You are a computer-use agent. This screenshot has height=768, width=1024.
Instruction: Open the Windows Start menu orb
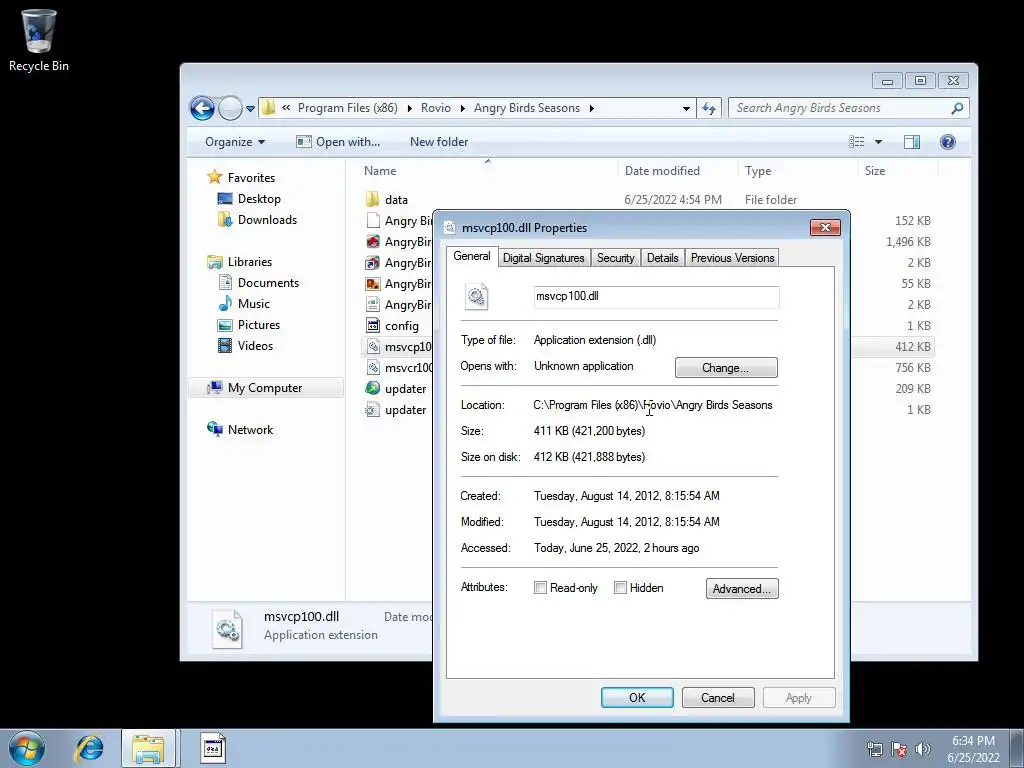click(27, 748)
